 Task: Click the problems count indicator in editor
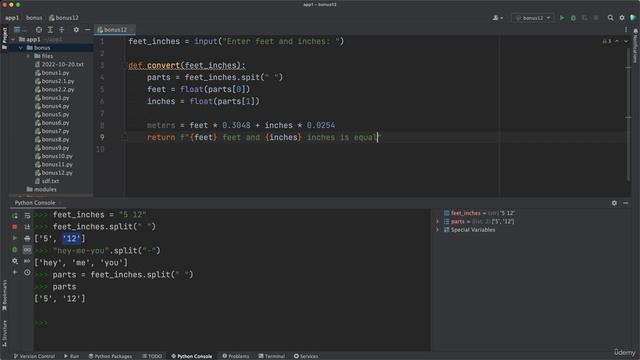pyautogui.click(x=607, y=41)
